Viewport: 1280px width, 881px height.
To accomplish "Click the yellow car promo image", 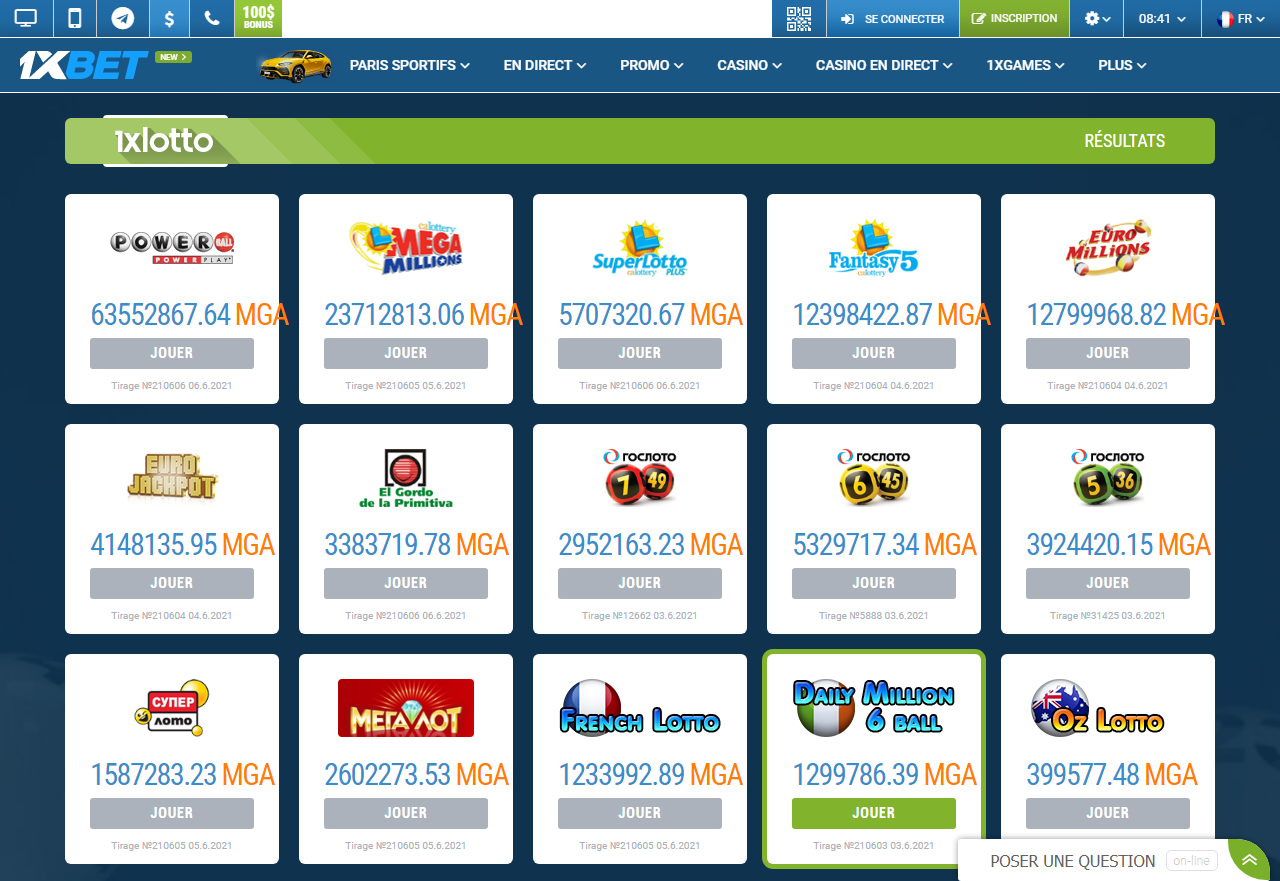I will tap(295, 66).
